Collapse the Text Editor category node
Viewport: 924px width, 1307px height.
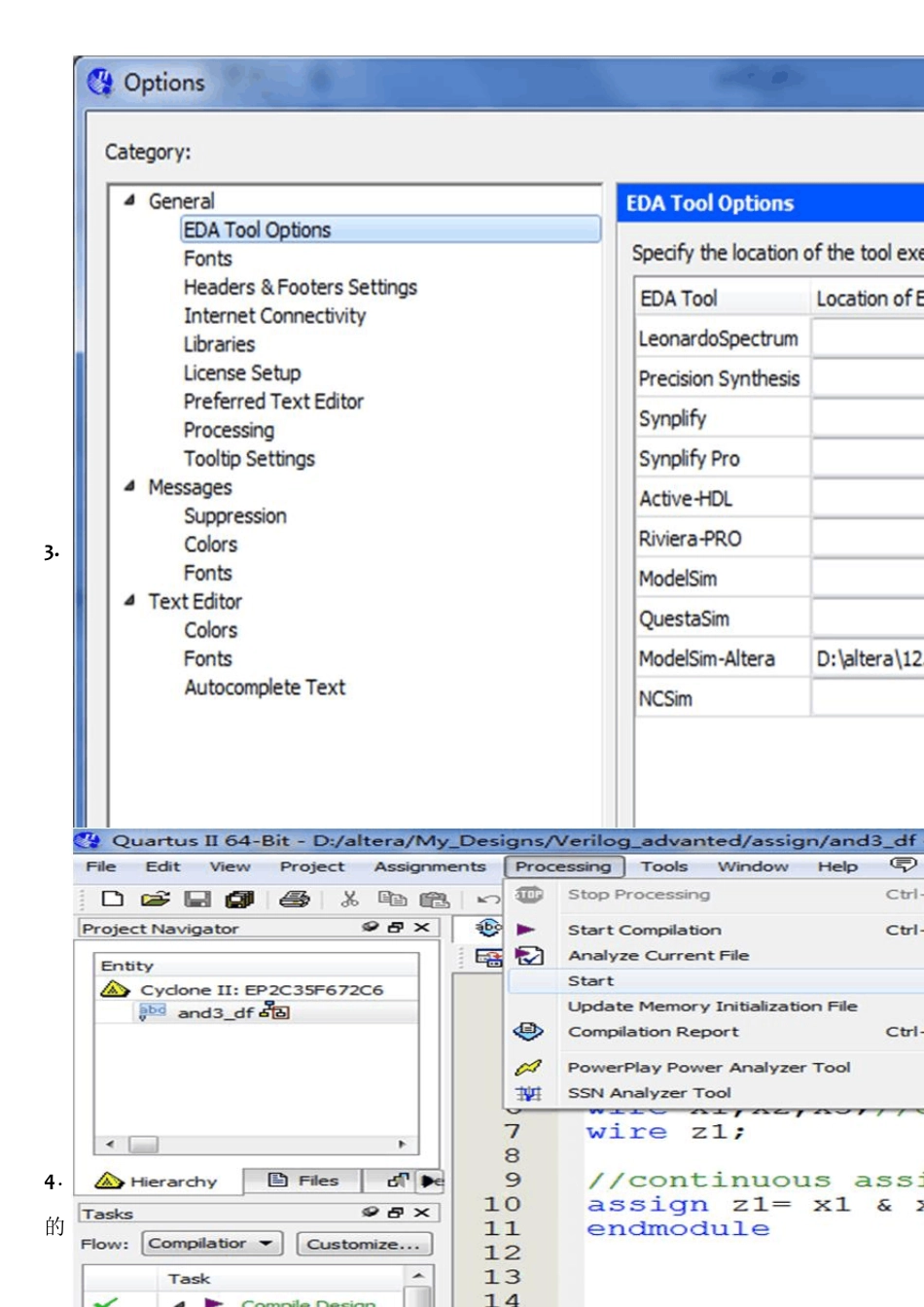(x=129, y=601)
